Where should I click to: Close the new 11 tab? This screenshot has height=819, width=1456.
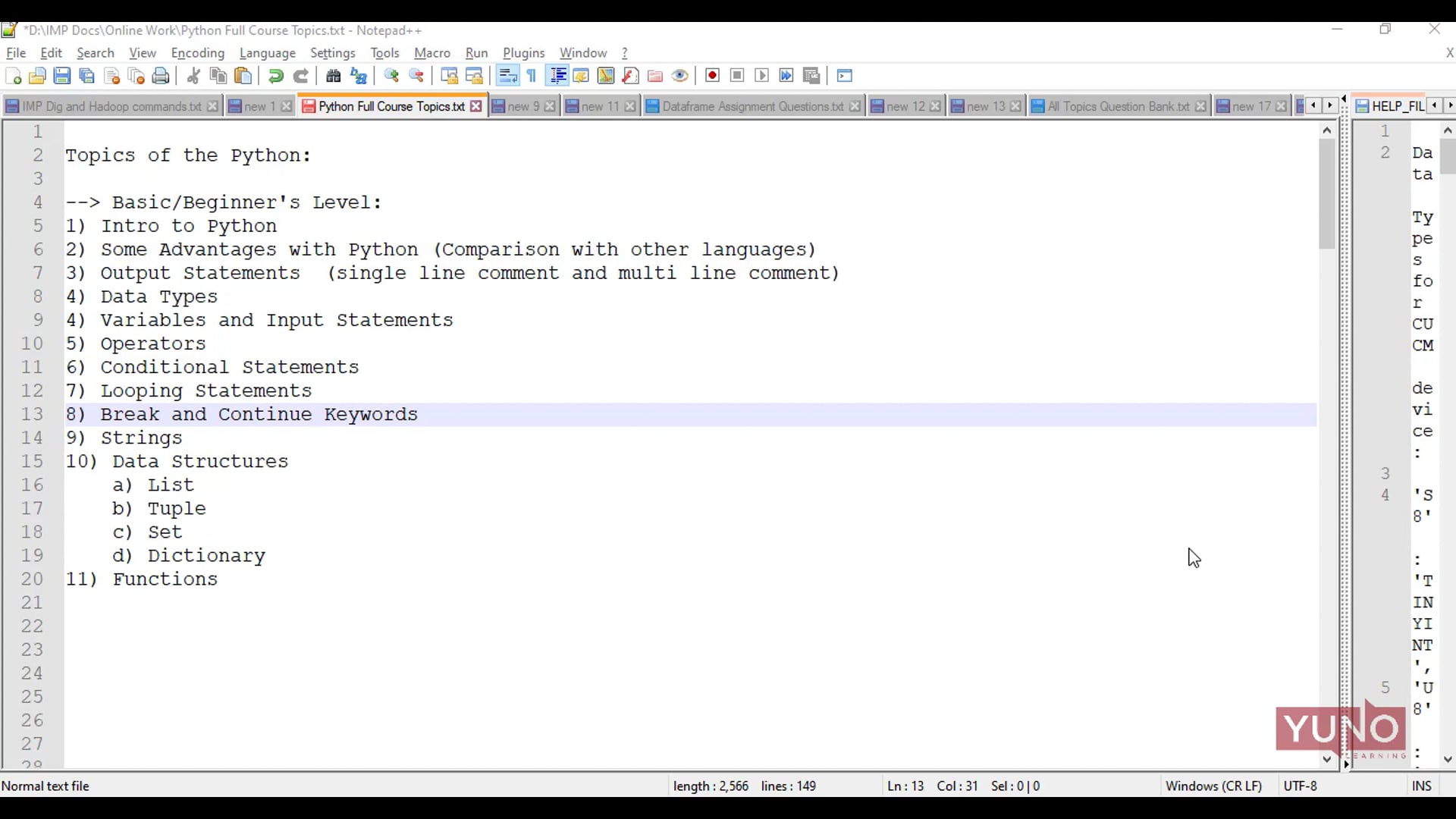pos(629,106)
